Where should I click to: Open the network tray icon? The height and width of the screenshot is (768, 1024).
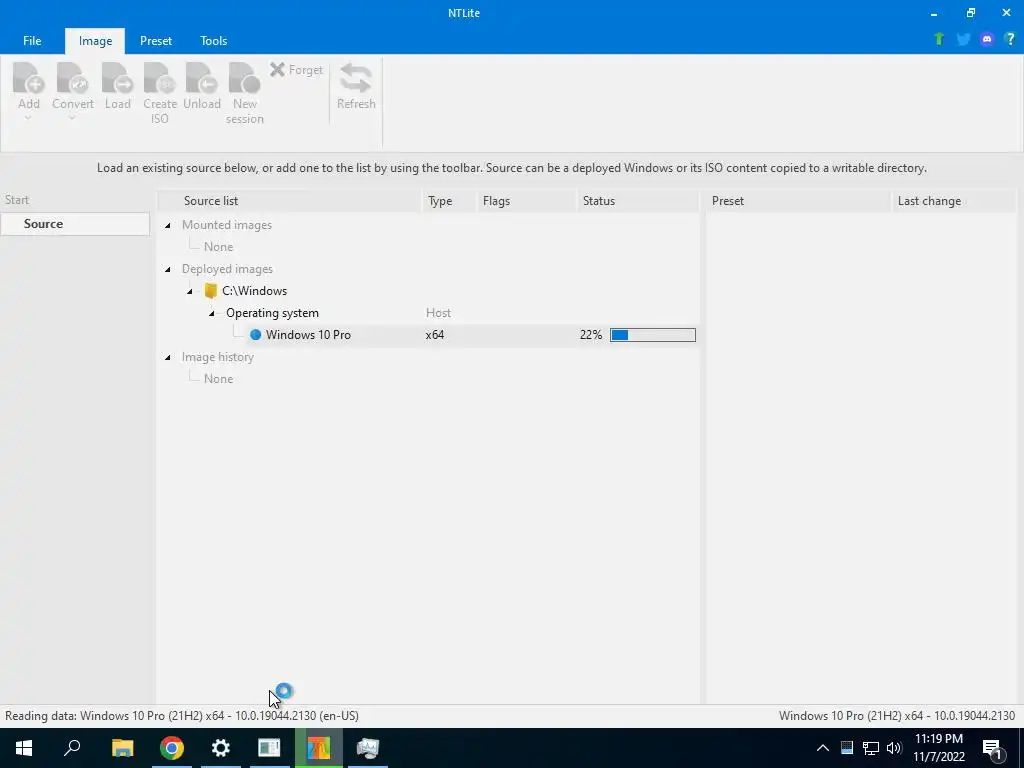pos(871,748)
